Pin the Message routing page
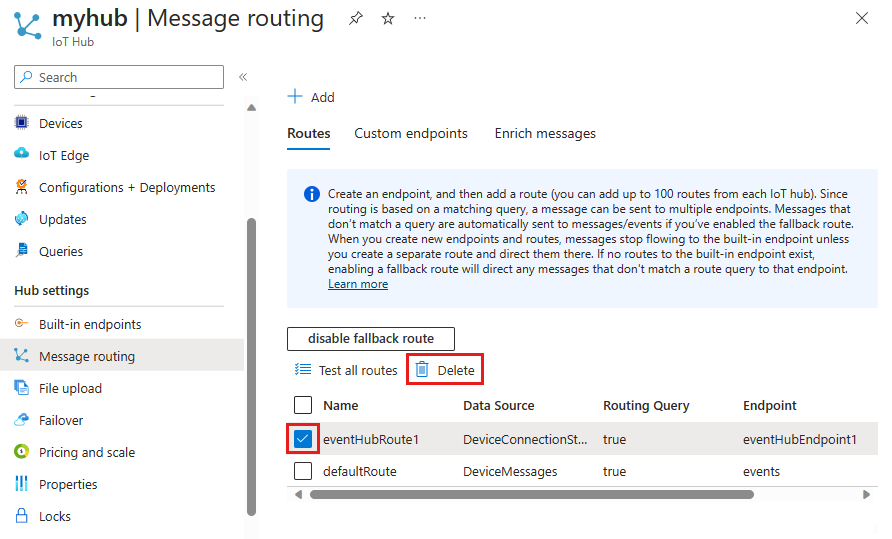892x539 pixels. coord(356,19)
